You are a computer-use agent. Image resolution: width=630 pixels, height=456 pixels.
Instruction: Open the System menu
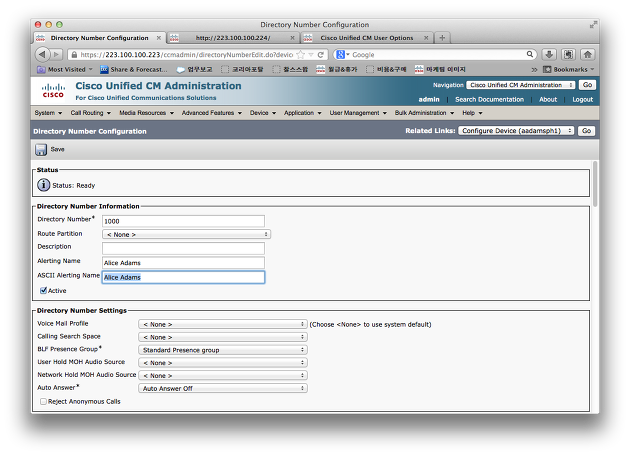(x=48, y=113)
